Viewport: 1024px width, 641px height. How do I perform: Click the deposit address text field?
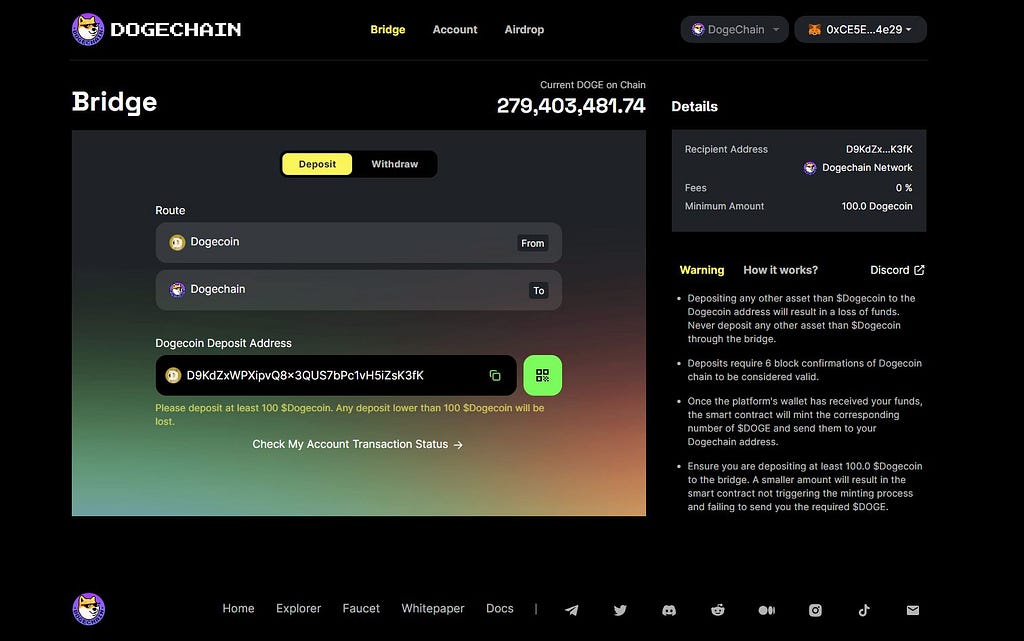click(336, 375)
